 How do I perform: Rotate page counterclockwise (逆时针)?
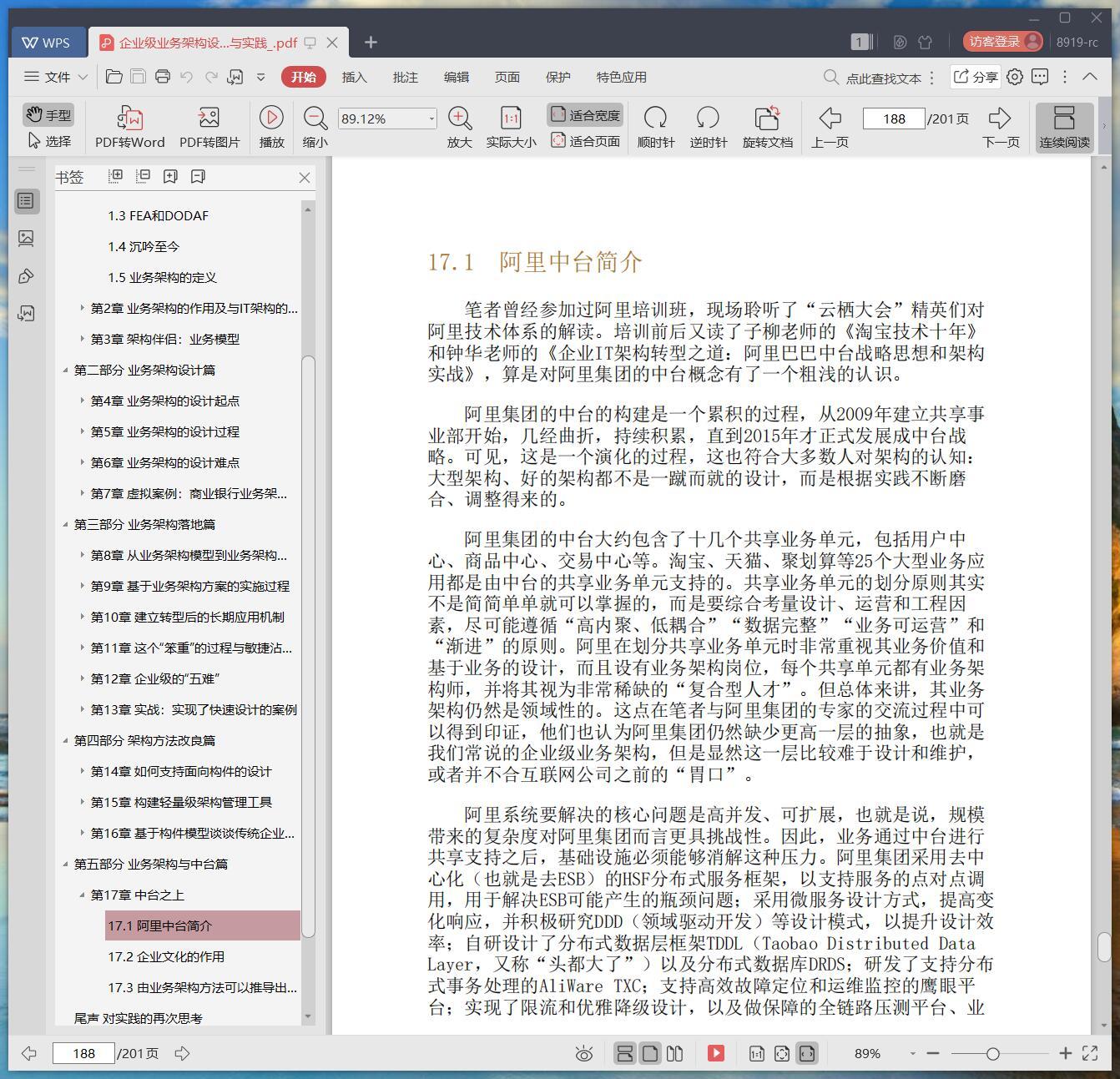click(x=708, y=118)
